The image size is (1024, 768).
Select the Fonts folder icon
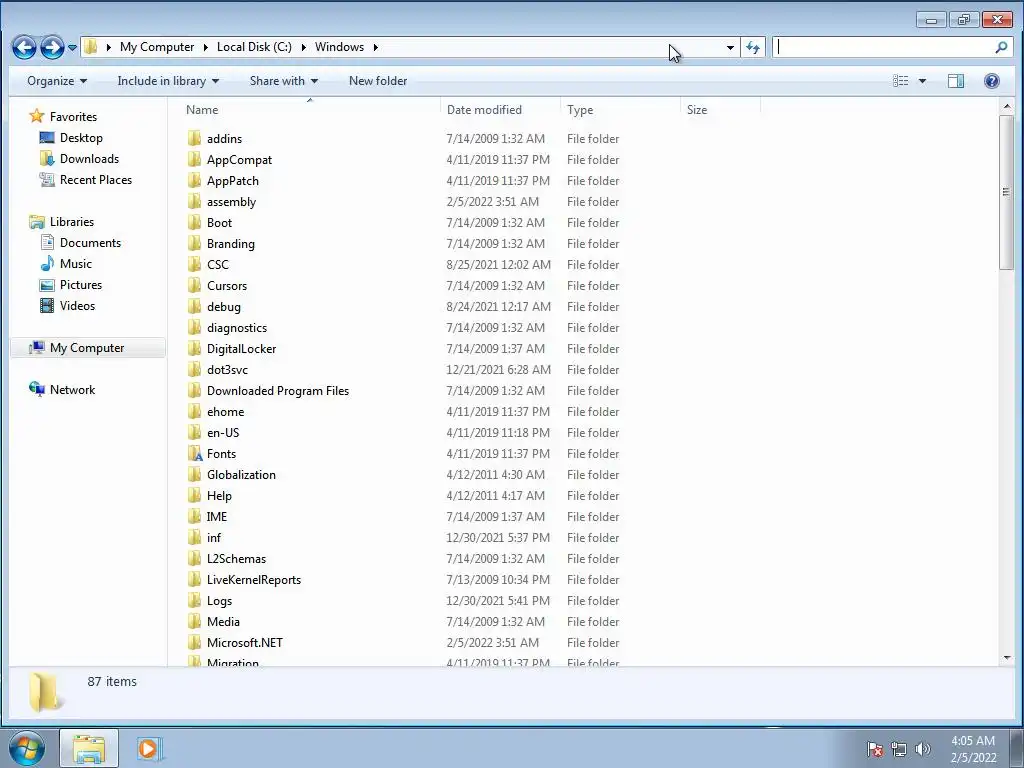(x=194, y=454)
